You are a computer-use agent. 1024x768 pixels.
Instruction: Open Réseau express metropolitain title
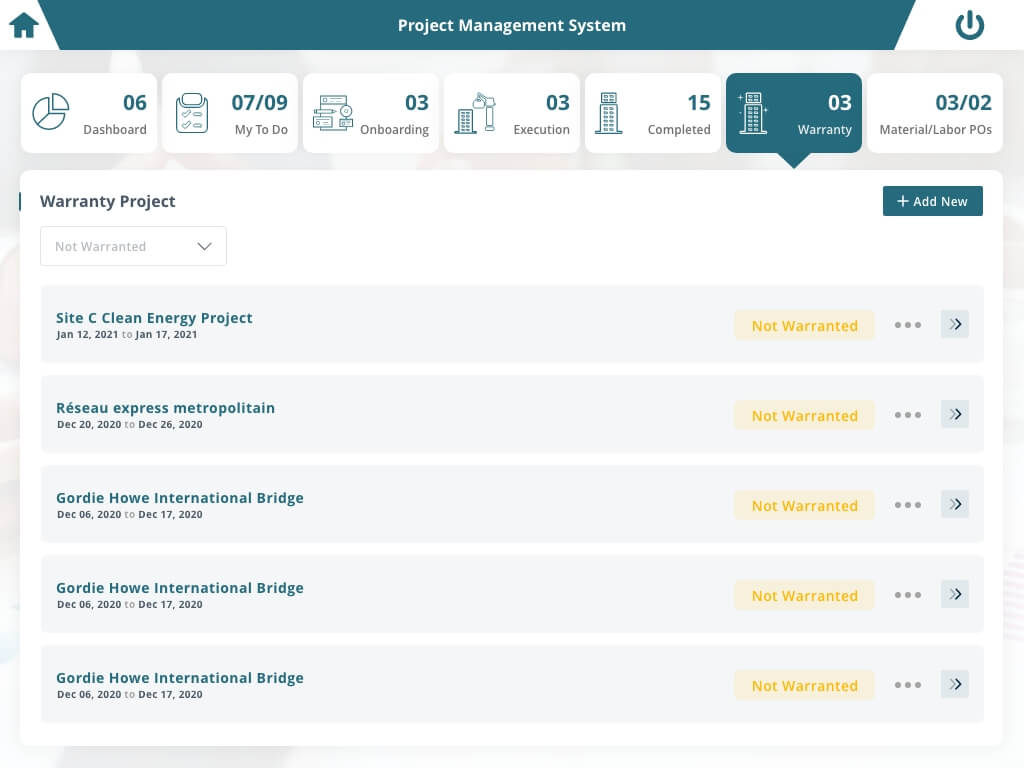click(165, 408)
